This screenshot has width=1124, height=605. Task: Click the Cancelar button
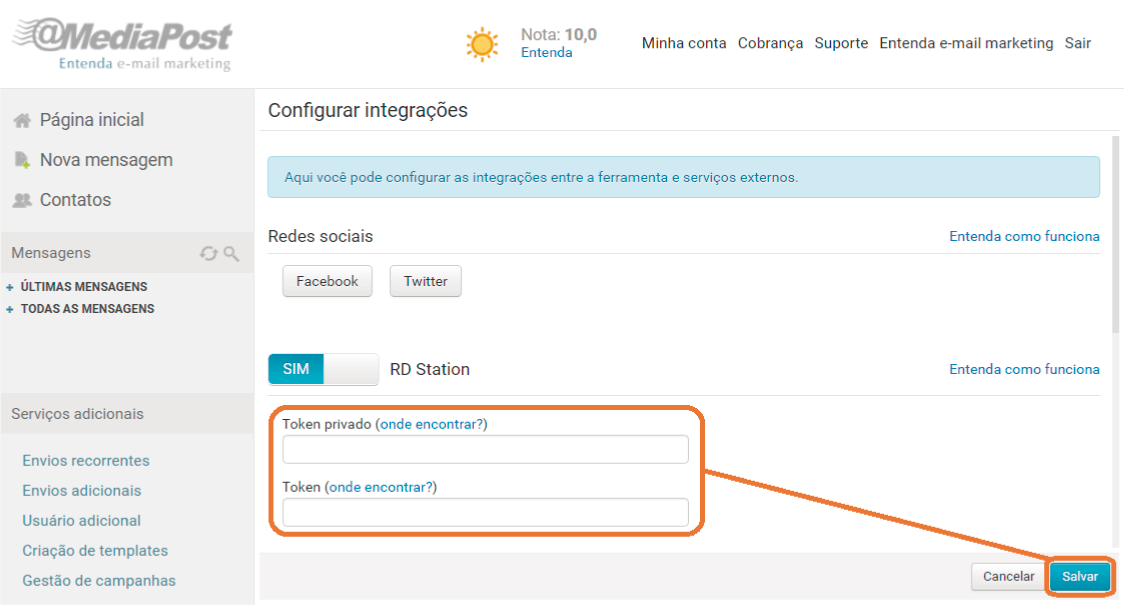click(x=1009, y=576)
